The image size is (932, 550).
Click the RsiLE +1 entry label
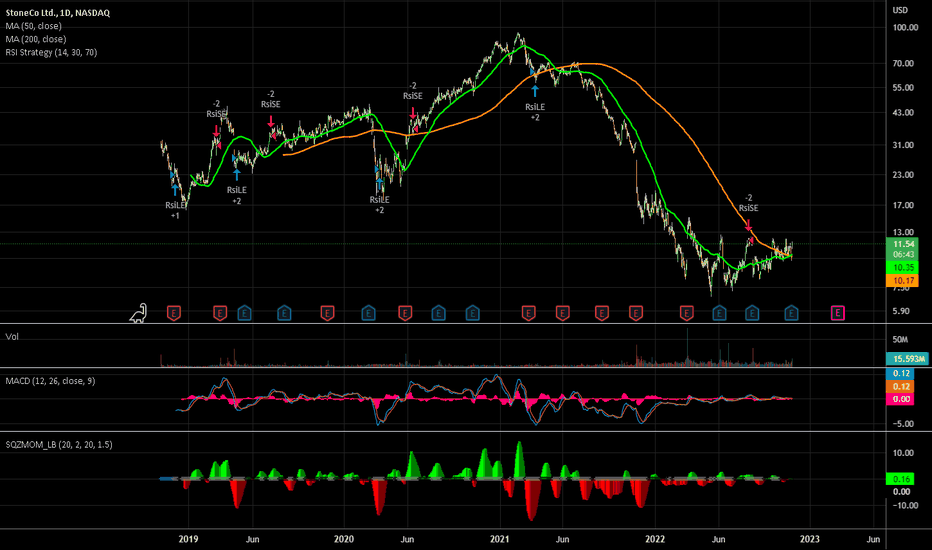[x=175, y=210]
